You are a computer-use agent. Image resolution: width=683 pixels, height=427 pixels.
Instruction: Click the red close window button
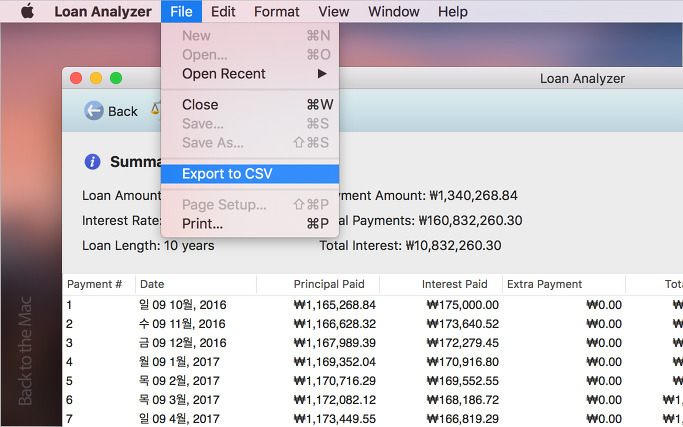pos(76,78)
